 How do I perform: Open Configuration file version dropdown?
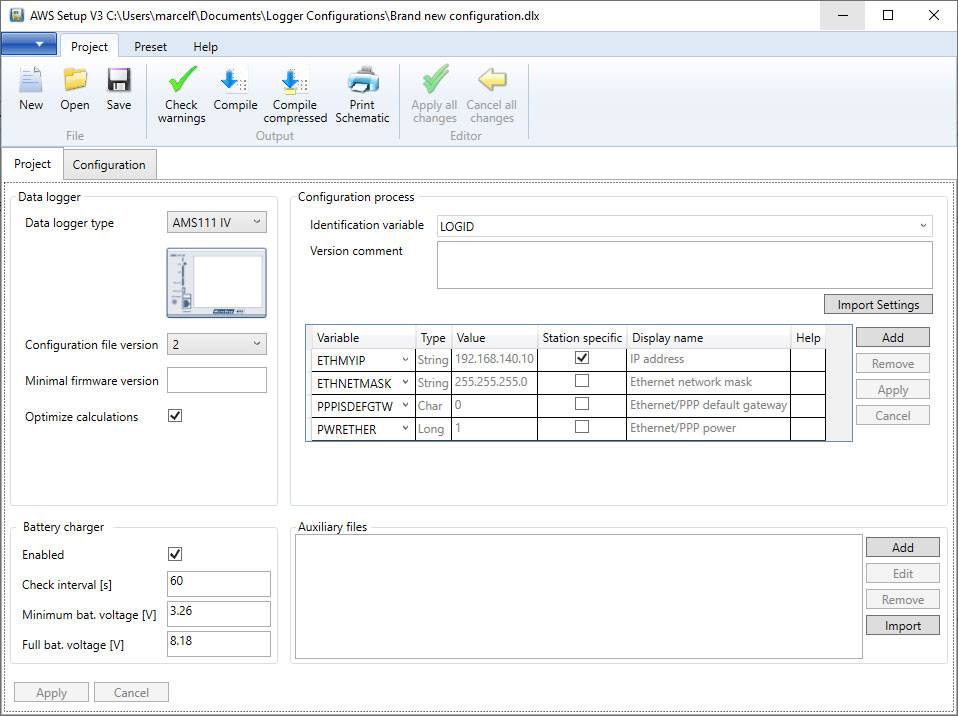(x=217, y=345)
